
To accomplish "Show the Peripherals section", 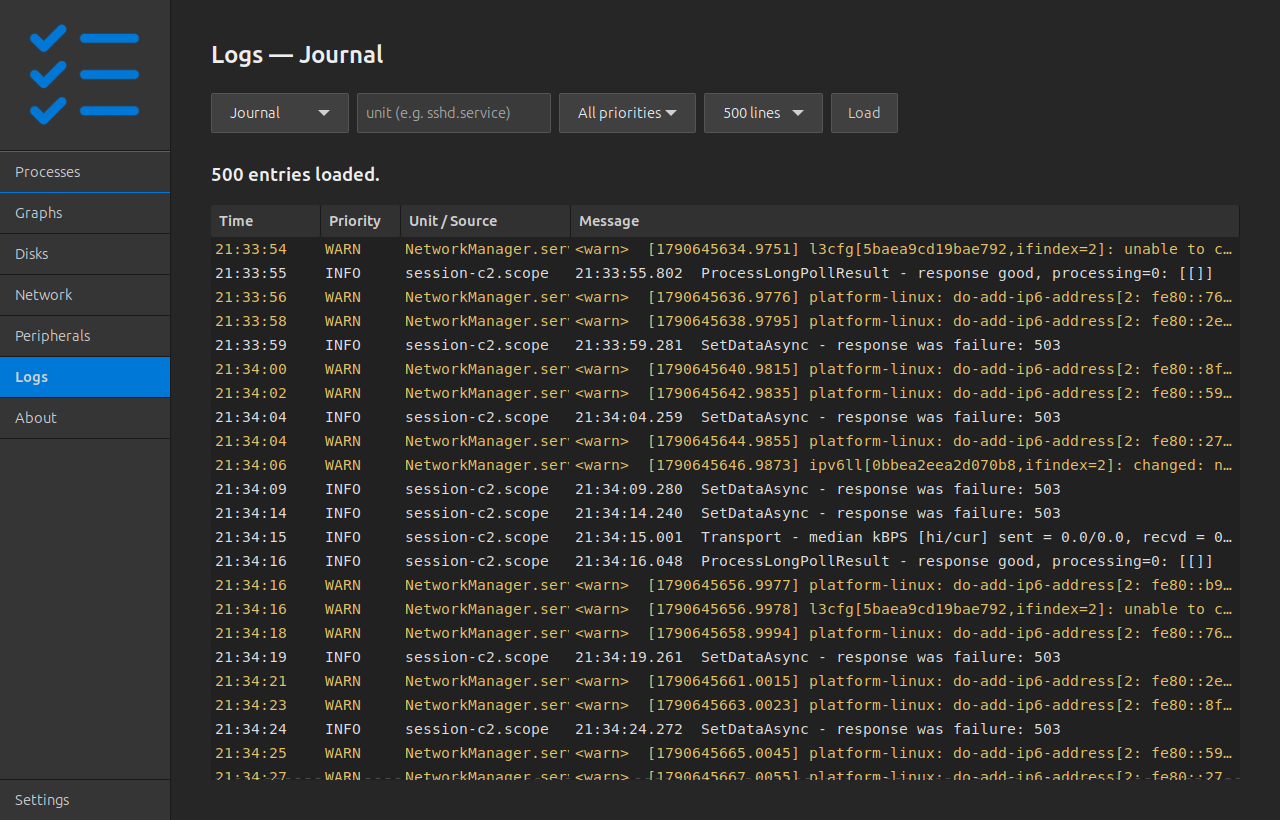I will pyautogui.click(x=85, y=336).
